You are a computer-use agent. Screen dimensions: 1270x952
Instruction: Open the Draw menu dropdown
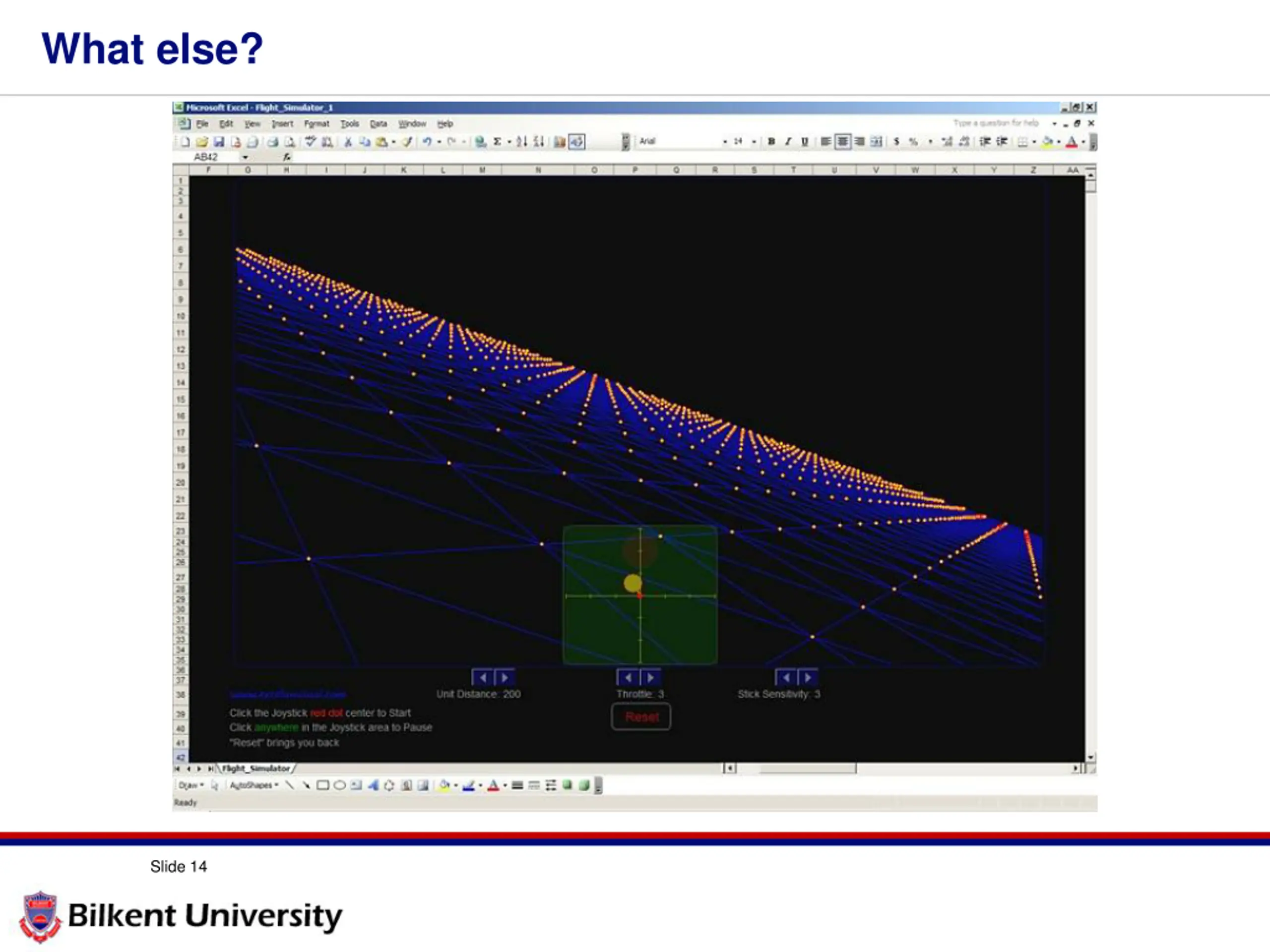tap(190, 785)
